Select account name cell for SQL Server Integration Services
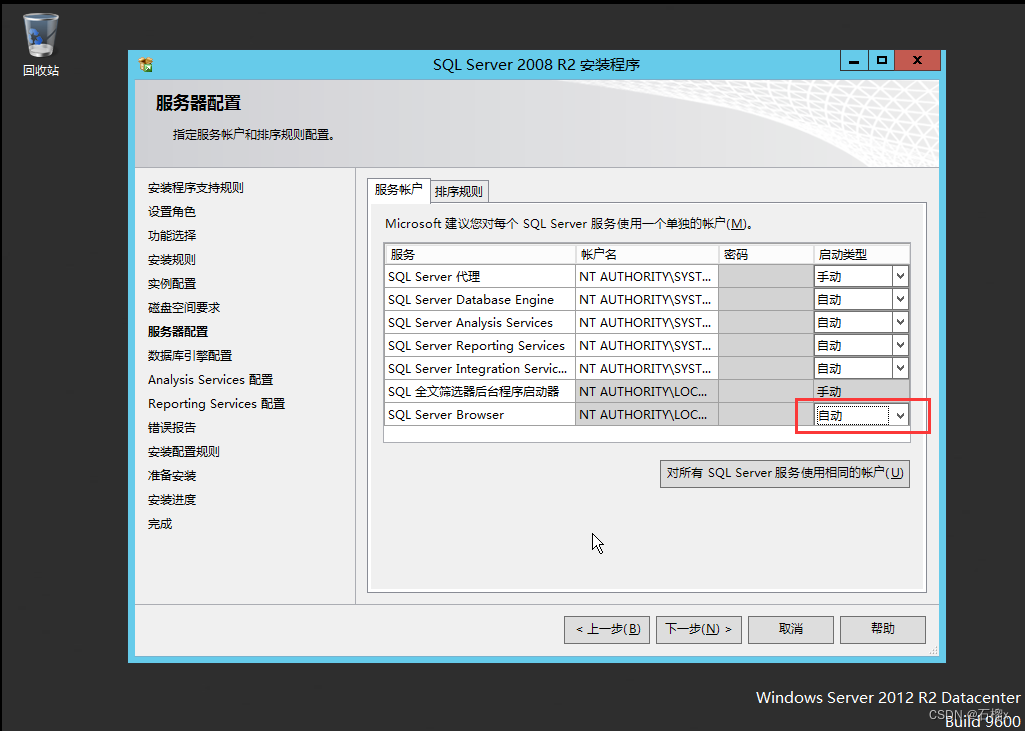The image size is (1025, 731). (647, 368)
